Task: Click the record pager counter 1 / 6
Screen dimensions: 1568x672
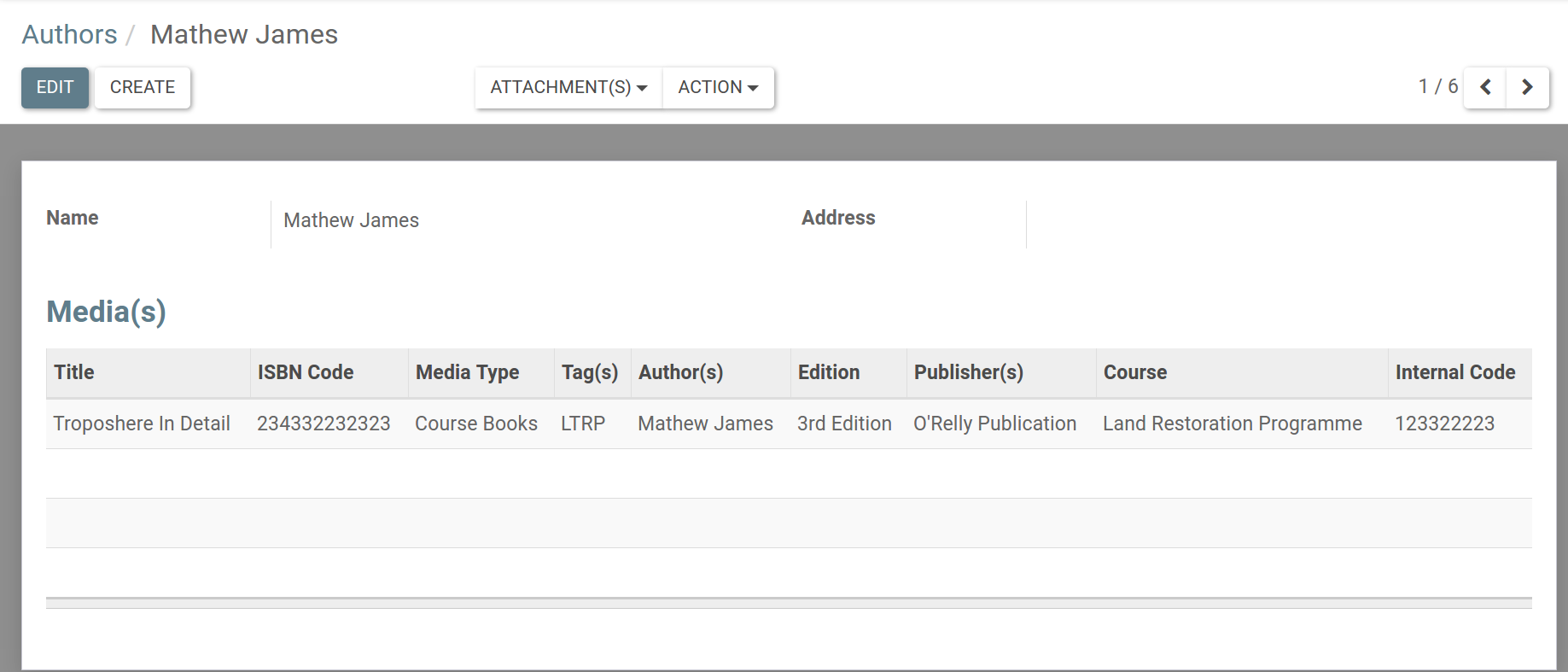Action: pyautogui.click(x=1437, y=87)
